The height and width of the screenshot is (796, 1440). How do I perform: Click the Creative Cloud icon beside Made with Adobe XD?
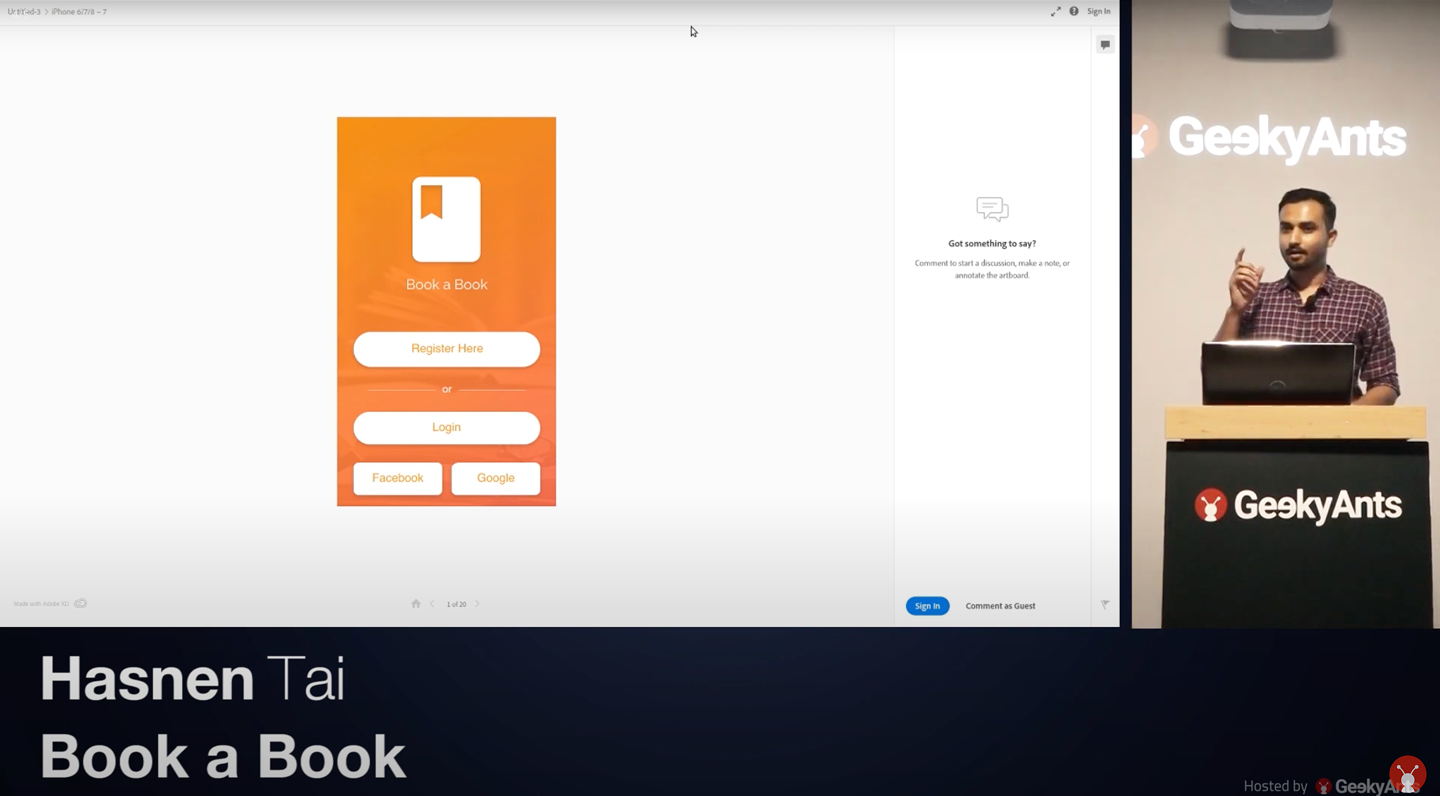81,604
